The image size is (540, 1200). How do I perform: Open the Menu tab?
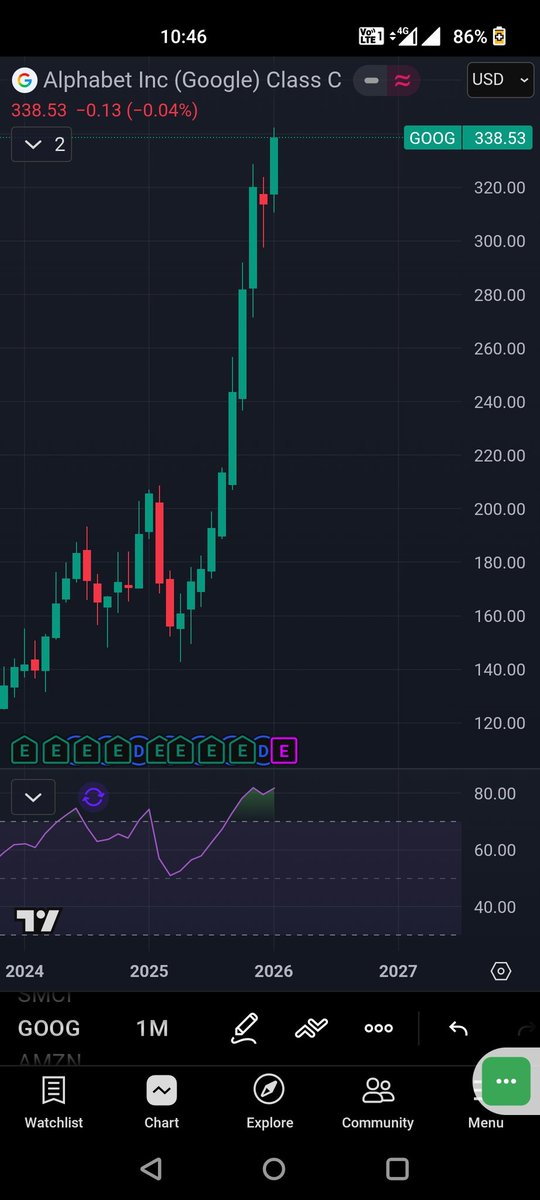coord(486,1122)
